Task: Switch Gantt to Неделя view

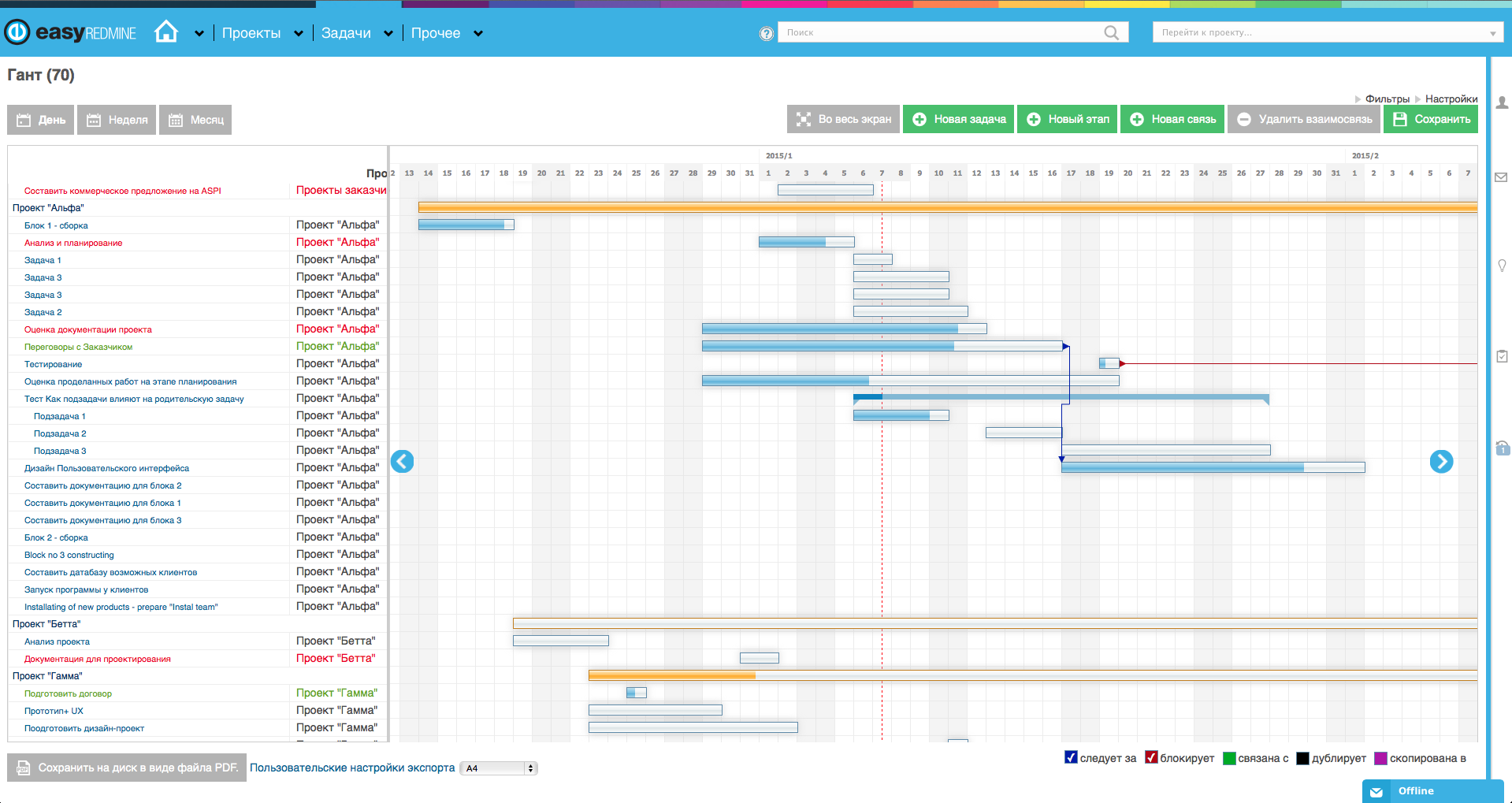Action: [x=117, y=120]
